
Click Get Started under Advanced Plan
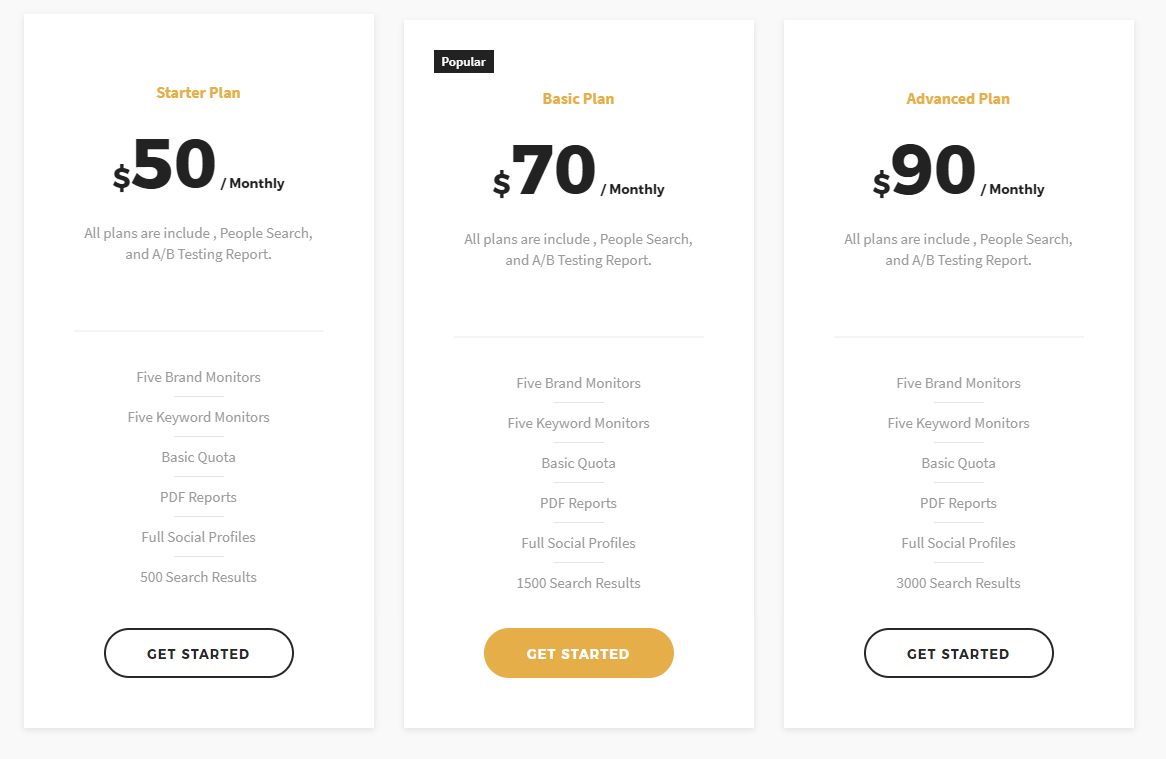click(x=958, y=653)
